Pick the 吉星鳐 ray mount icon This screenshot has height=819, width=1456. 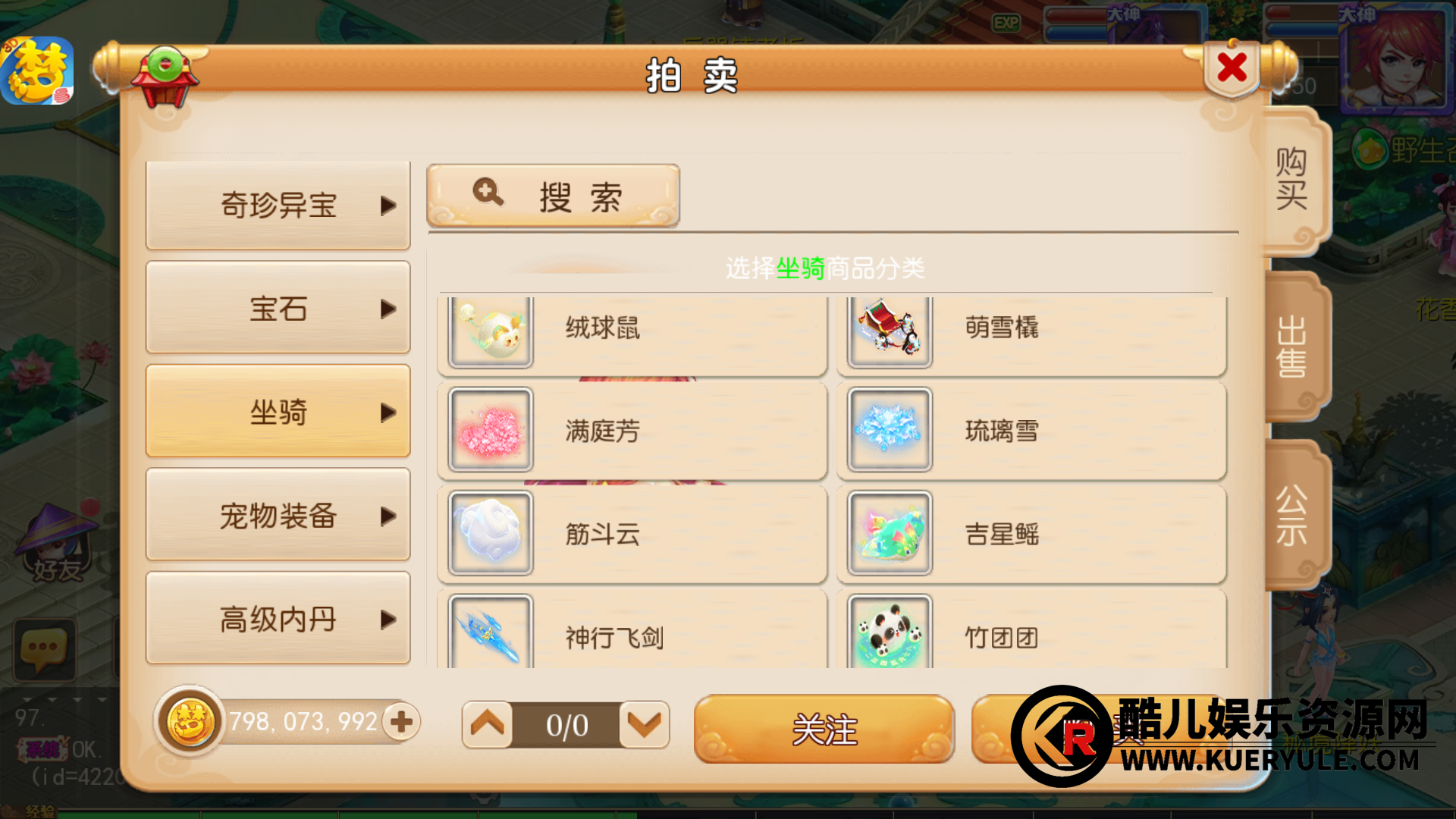click(x=890, y=533)
